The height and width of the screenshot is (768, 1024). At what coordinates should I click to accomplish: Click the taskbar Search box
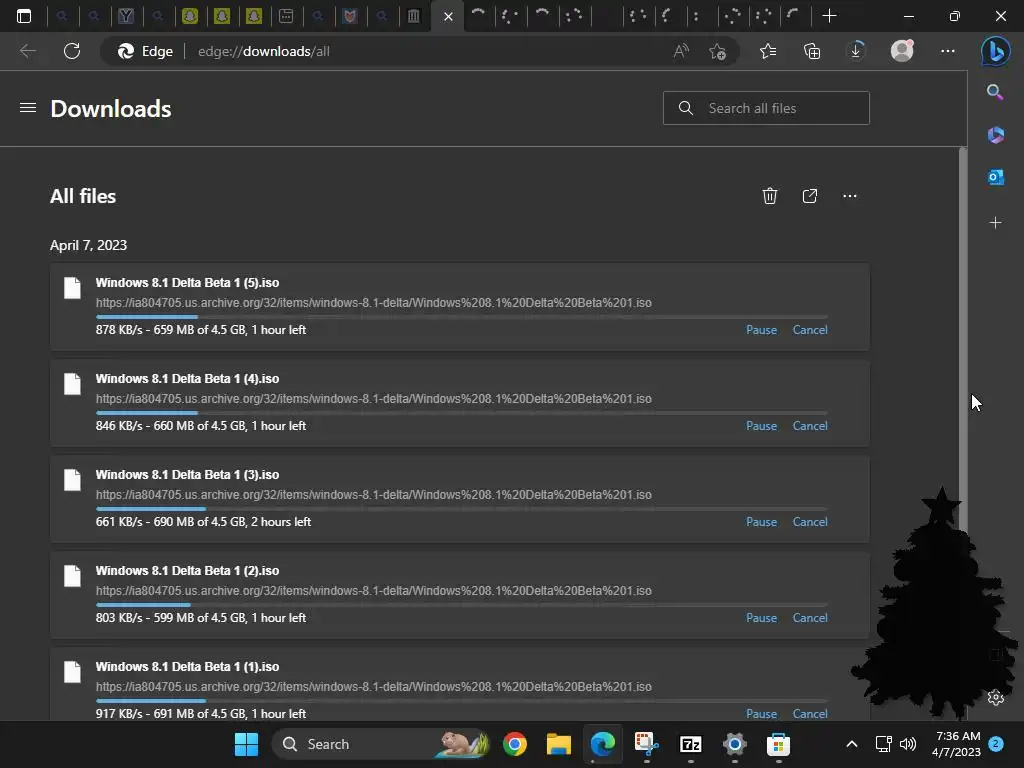tap(380, 744)
